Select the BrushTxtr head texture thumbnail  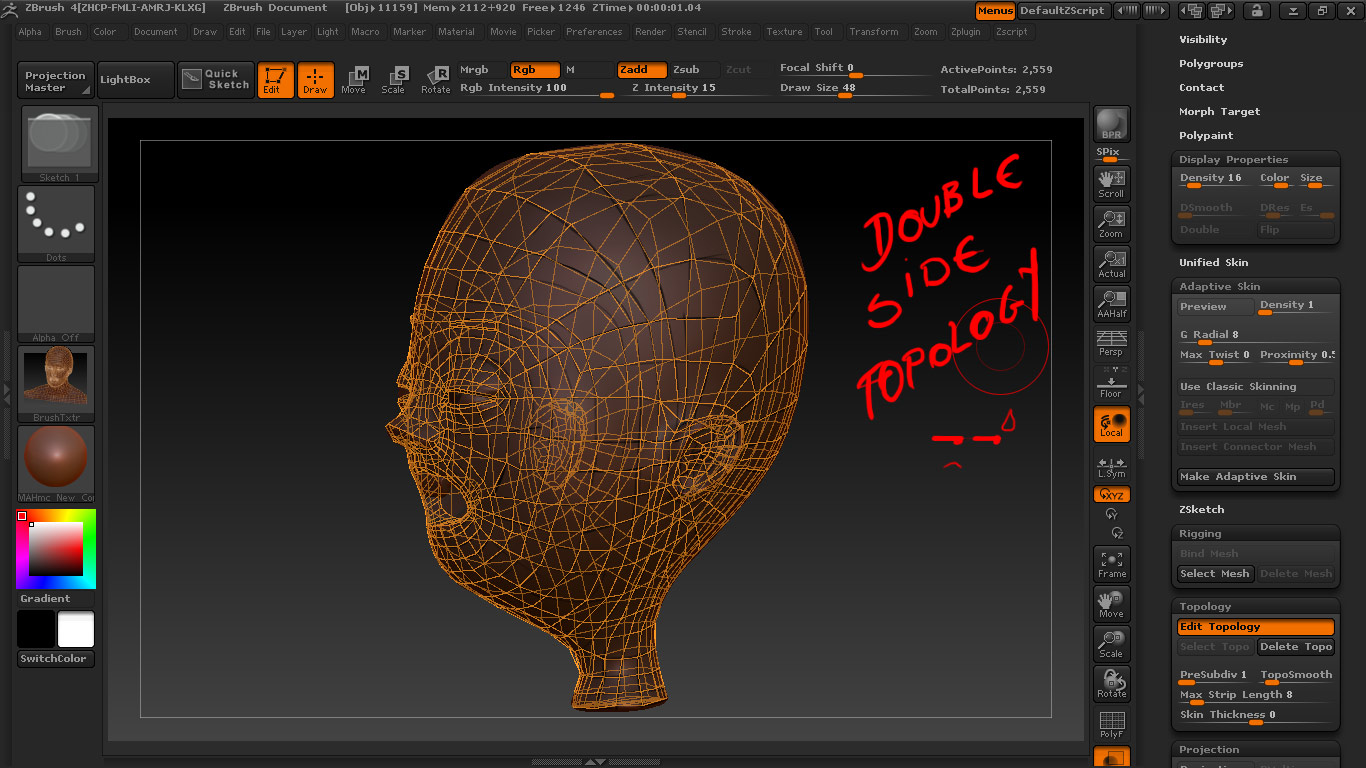coord(56,379)
